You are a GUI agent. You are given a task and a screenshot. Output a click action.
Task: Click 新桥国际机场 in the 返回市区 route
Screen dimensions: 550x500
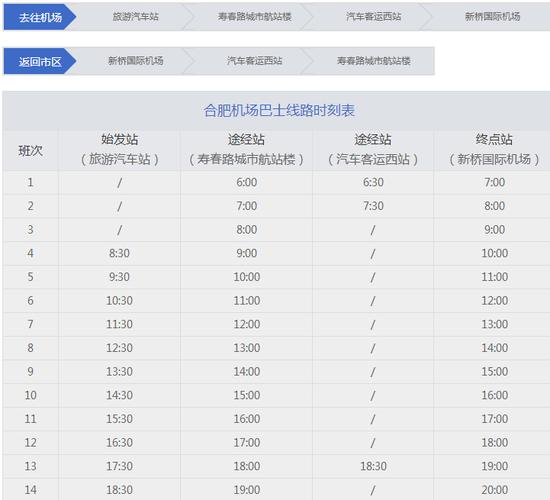pos(135,61)
